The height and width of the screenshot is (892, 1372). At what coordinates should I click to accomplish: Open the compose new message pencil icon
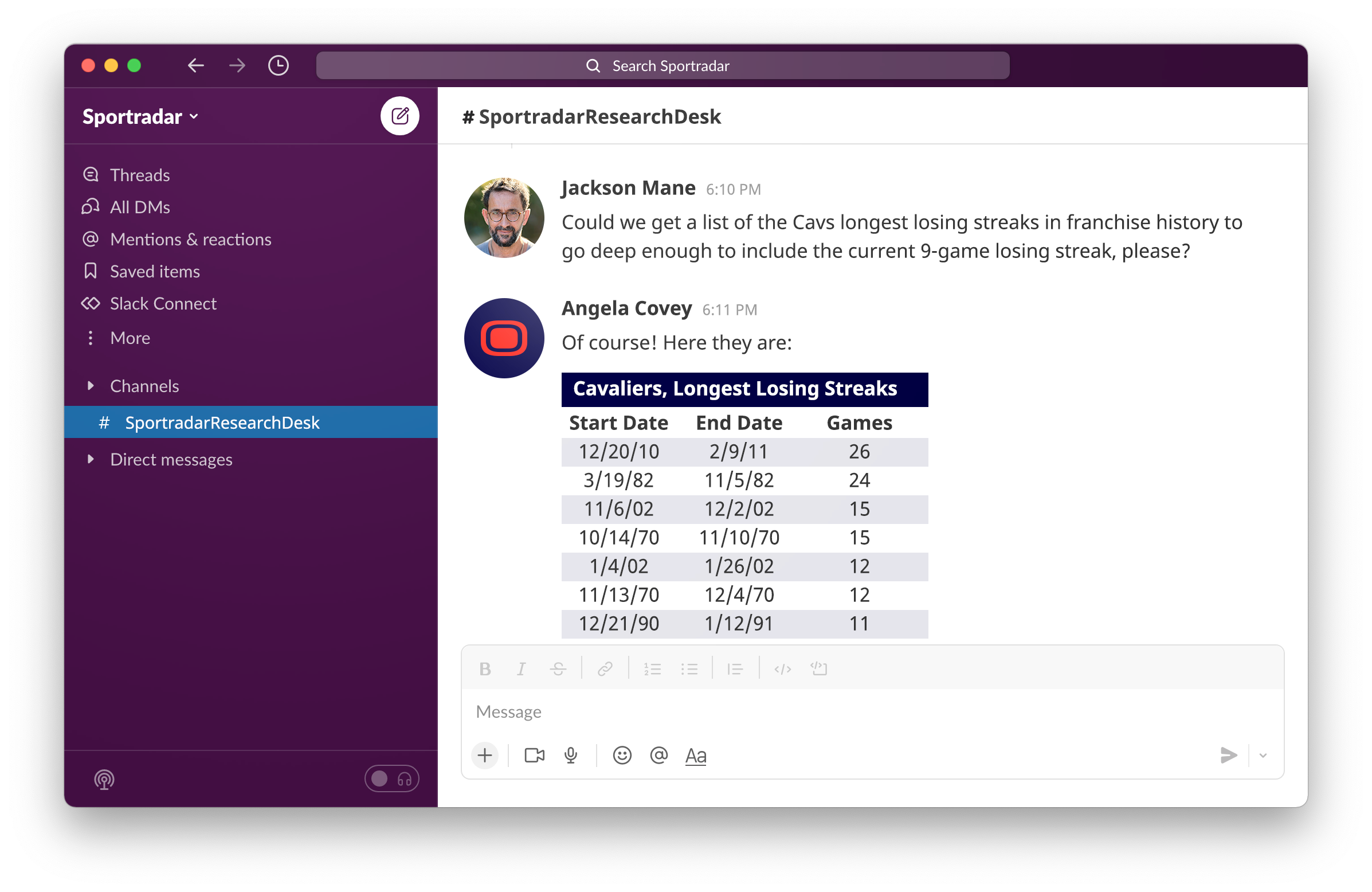400,115
